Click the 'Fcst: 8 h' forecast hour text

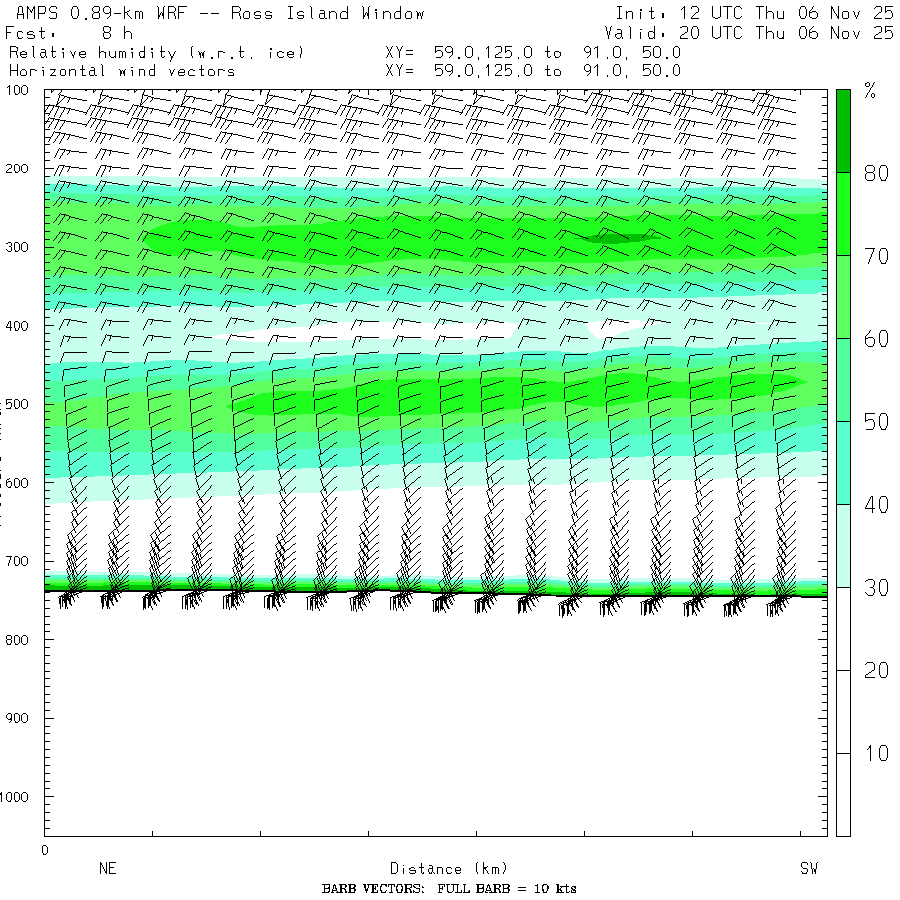[69, 33]
